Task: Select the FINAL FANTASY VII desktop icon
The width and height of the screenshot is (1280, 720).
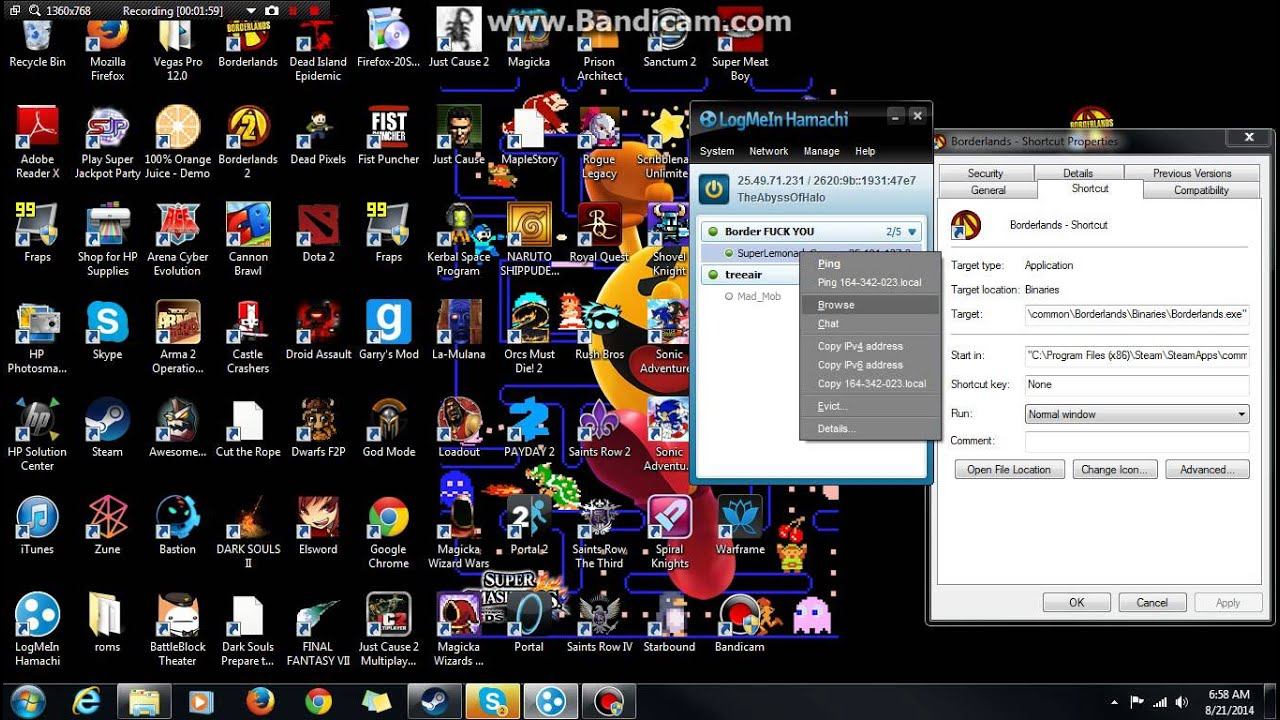Action: tap(318, 629)
